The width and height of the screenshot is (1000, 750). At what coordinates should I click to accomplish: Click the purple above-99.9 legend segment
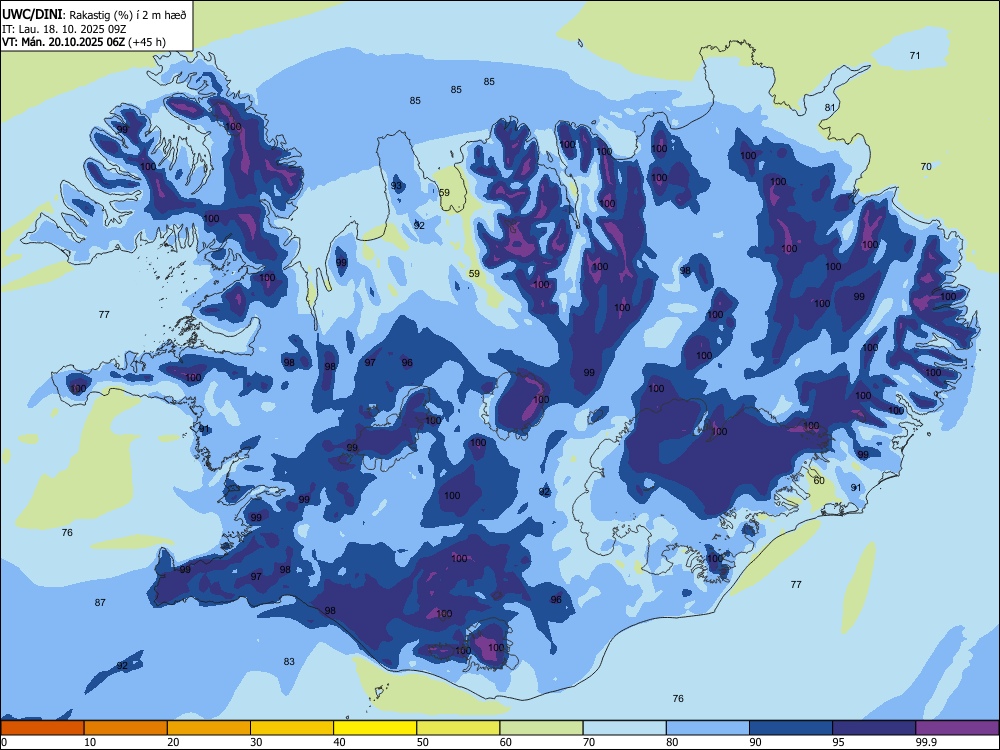click(957, 728)
